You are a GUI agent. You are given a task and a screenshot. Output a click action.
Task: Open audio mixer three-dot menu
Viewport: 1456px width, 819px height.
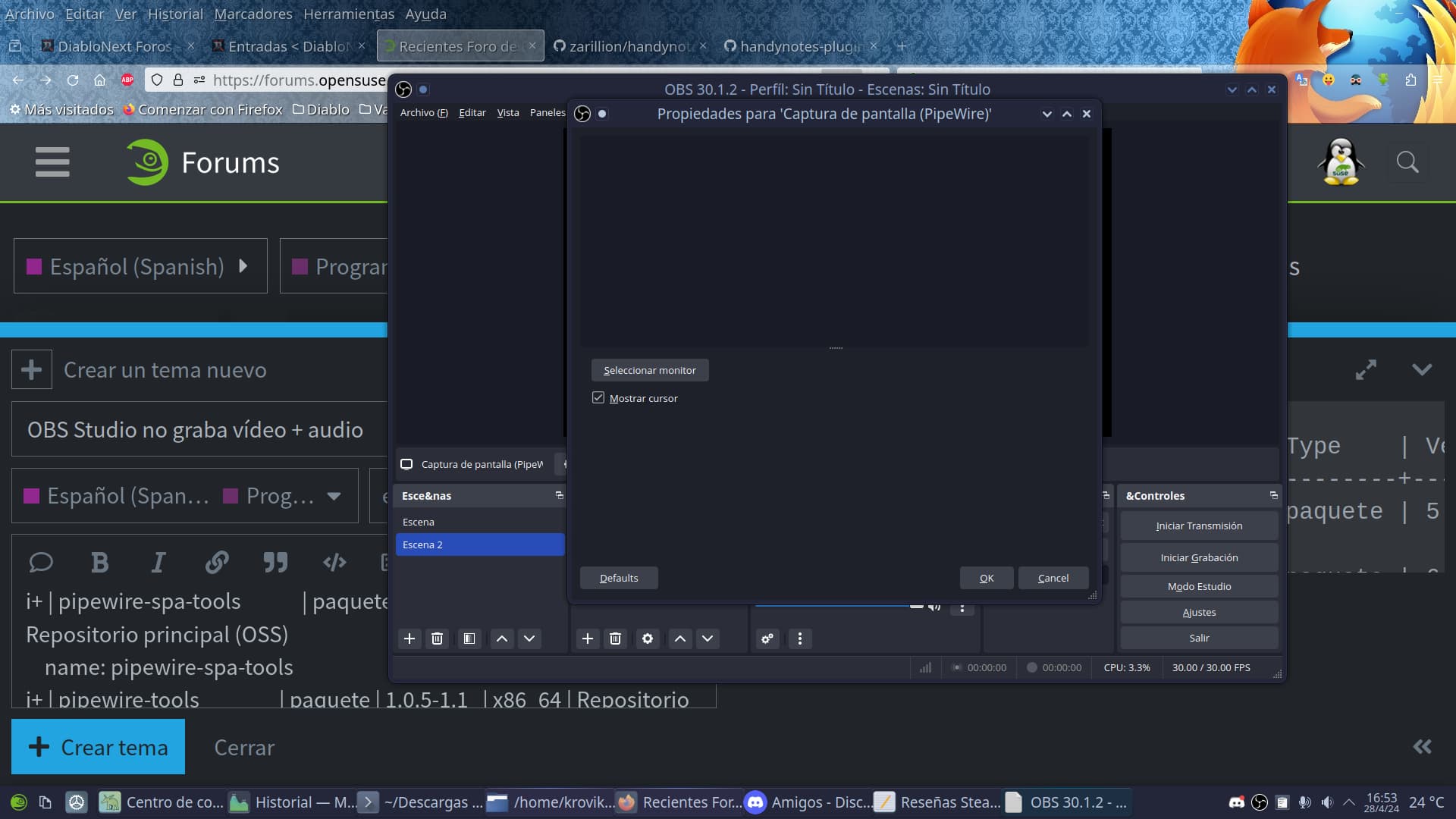[x=799, y=639]
